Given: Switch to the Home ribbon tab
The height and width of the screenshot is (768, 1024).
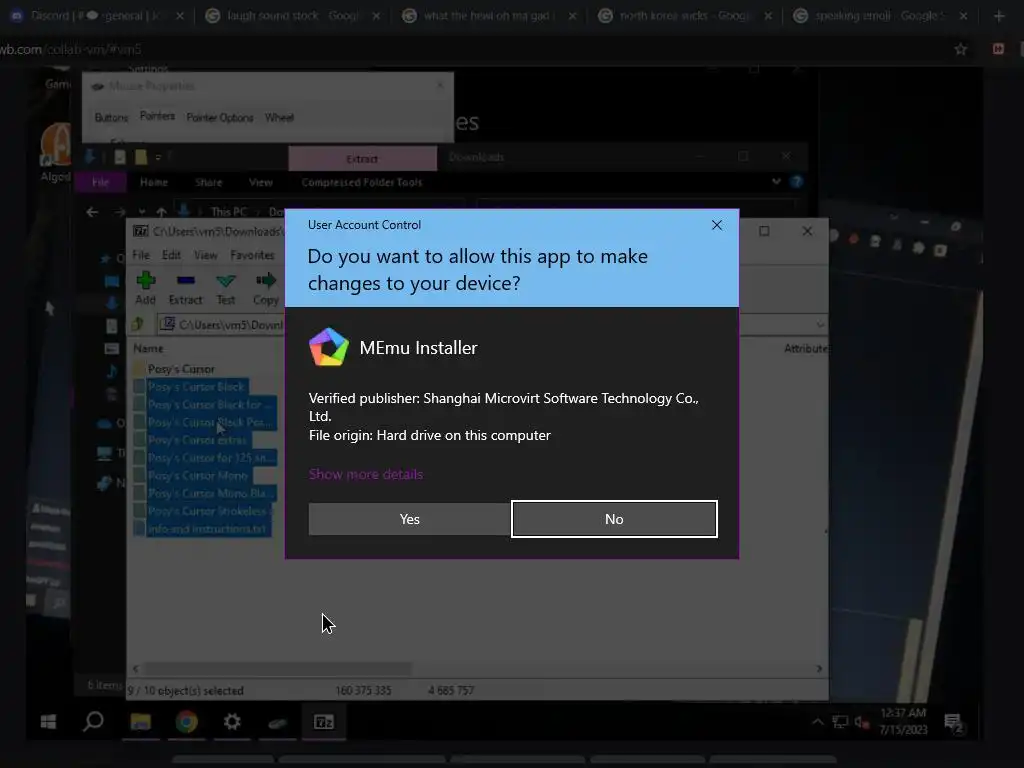Looking at the screenshot, I should [153, 182].
